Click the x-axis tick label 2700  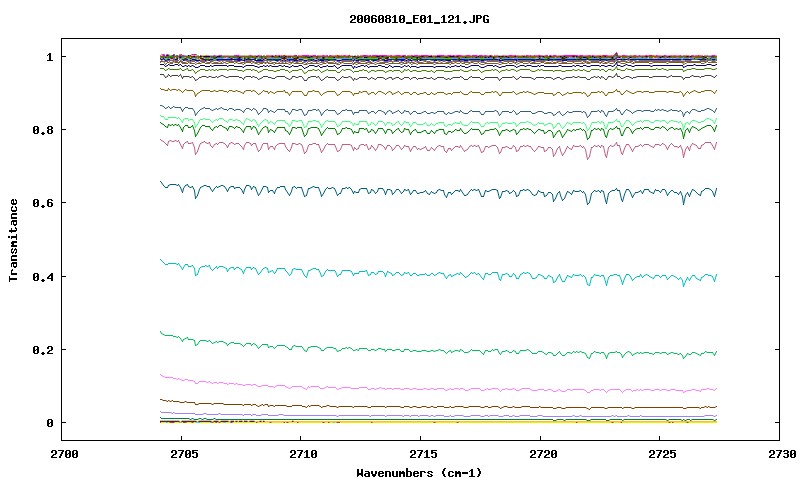[64, 454]
